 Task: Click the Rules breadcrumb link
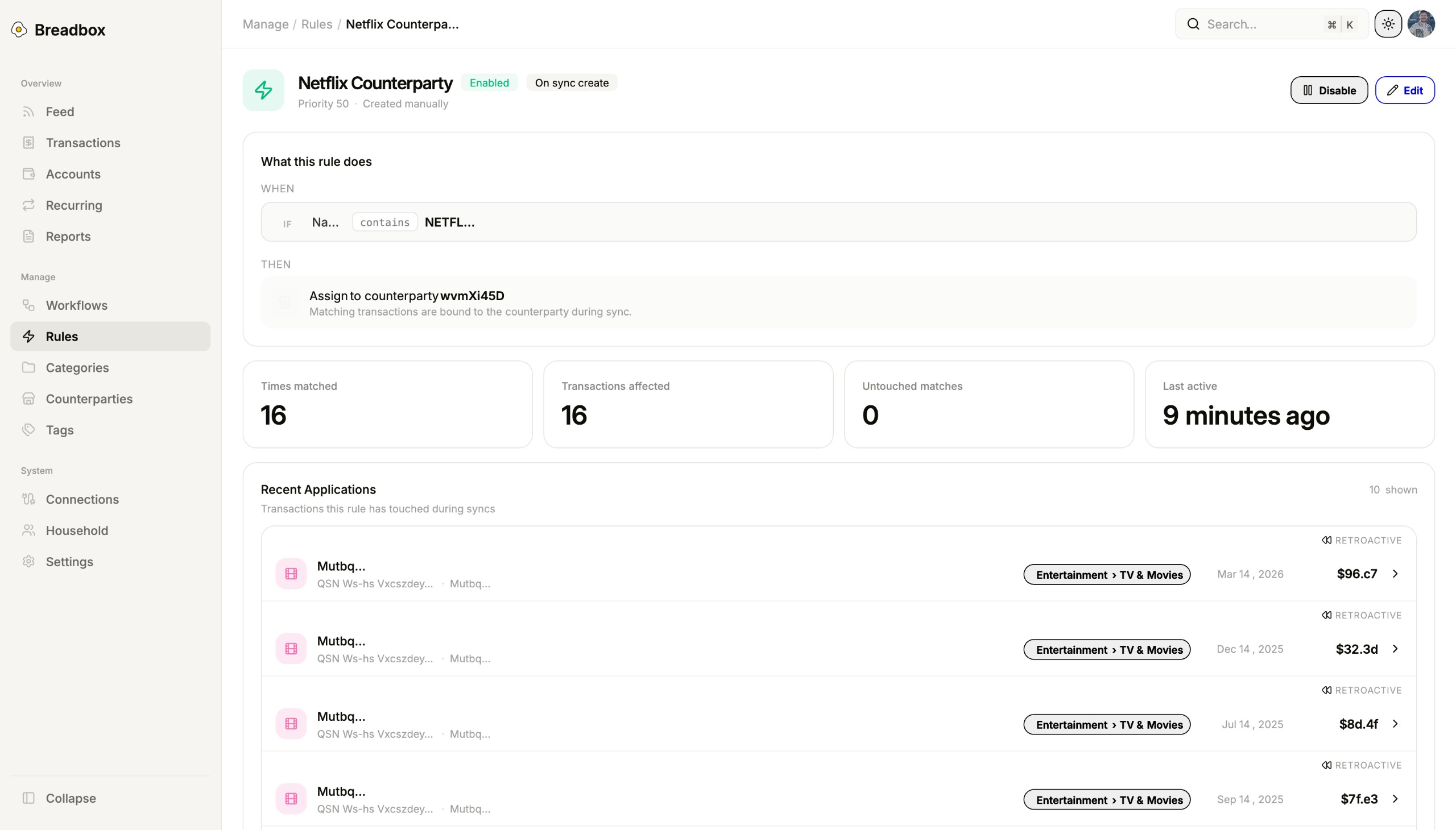pos(317,24)
